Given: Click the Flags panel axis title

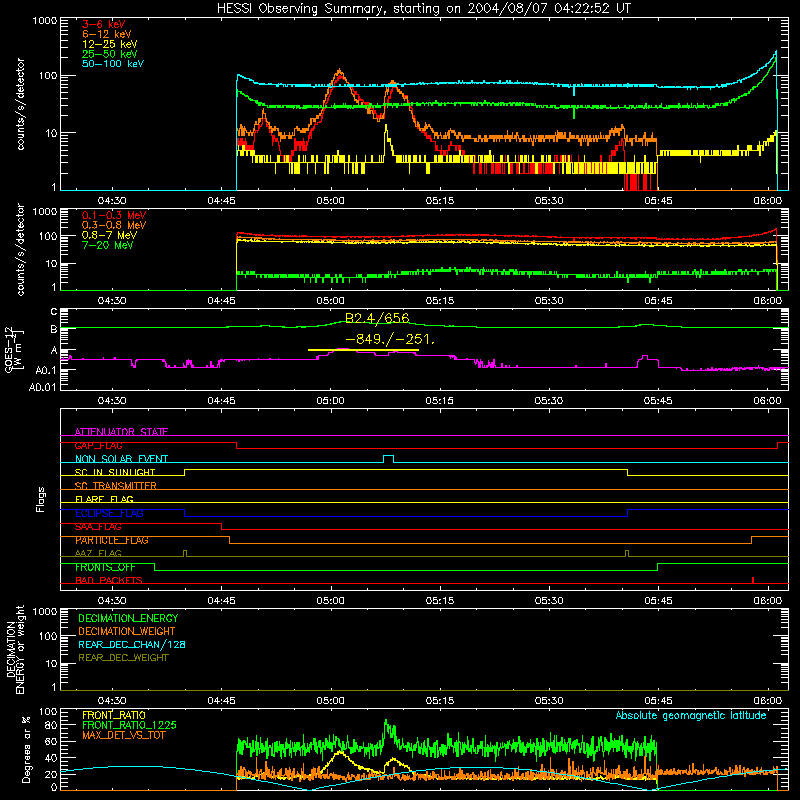Looking at the screenshot, I should 41,499.
